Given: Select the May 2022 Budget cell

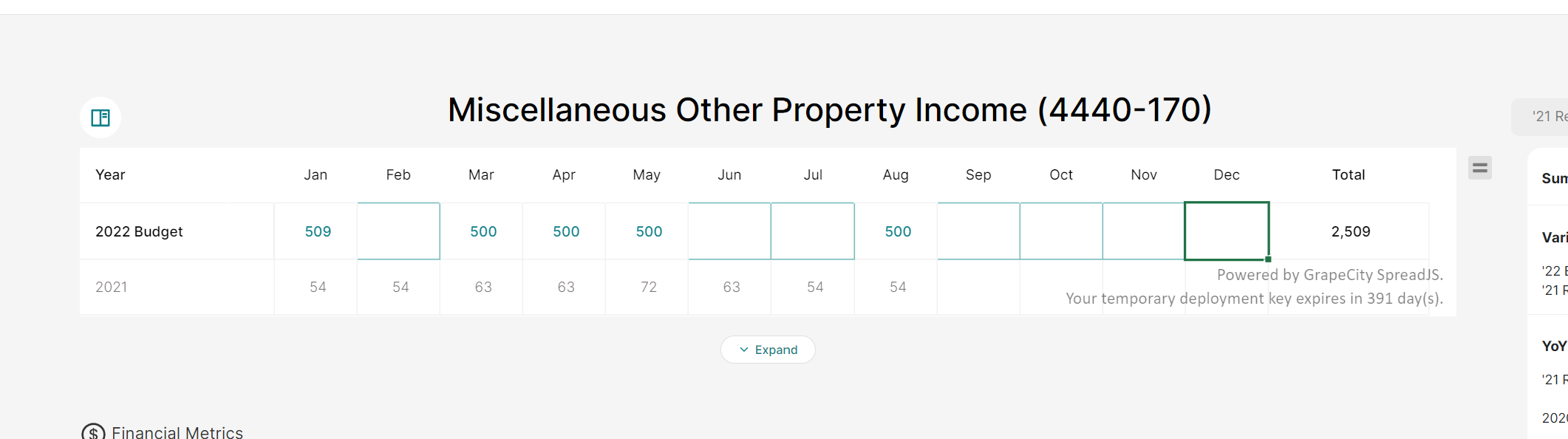Looking at the screenshot, I should [647, 231].
